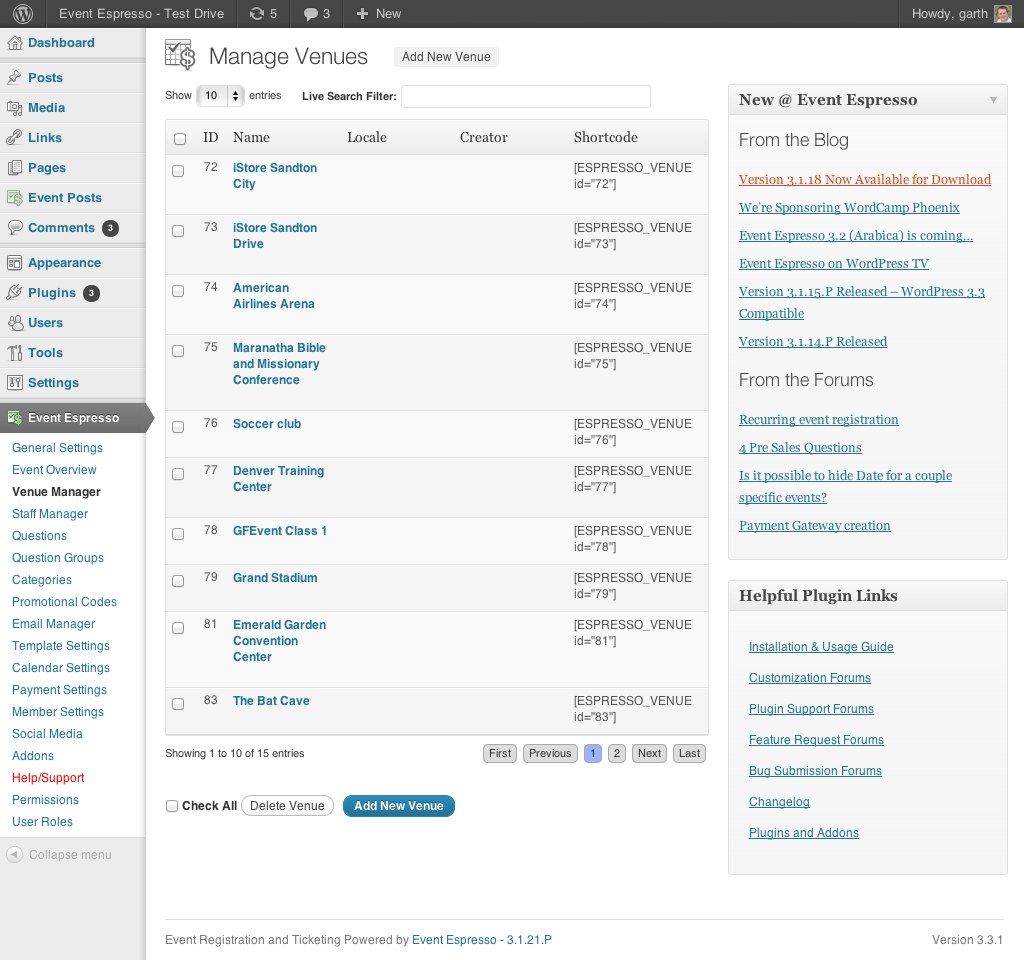Viewport: 1024px width, 960px height.
Task: Click the Settings icon in sidebar
Action: [14, 383]
